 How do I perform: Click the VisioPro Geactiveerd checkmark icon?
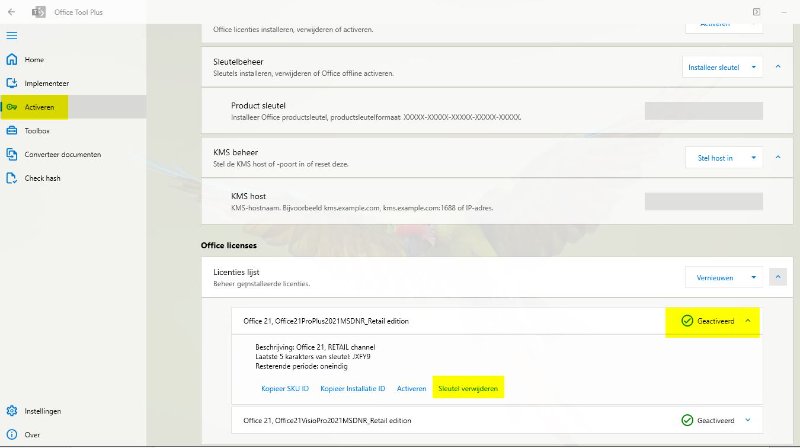(687, 420)
